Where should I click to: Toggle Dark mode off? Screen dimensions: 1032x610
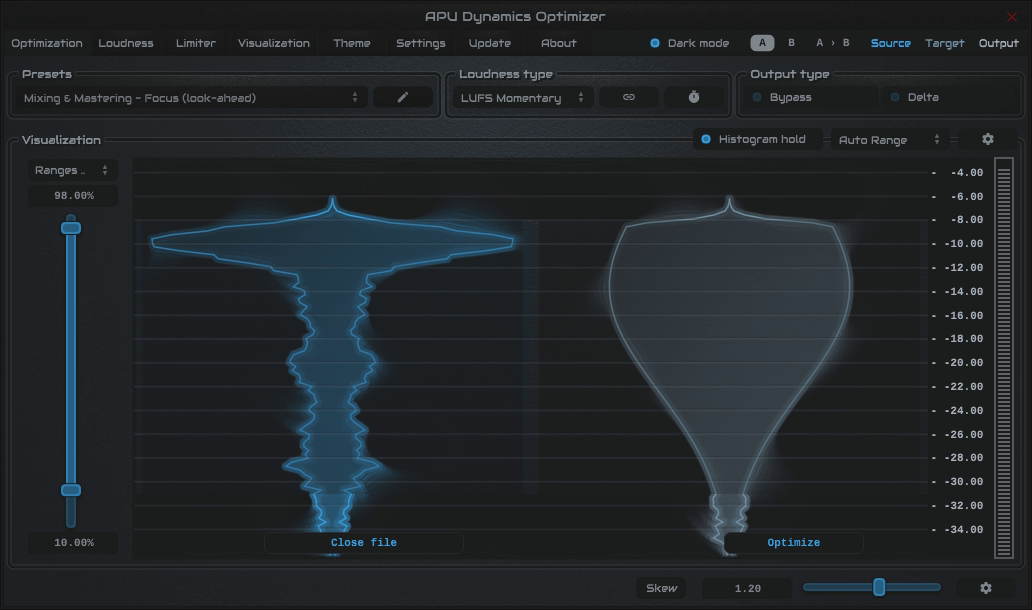pyautogui.click(x=656, y=43)
